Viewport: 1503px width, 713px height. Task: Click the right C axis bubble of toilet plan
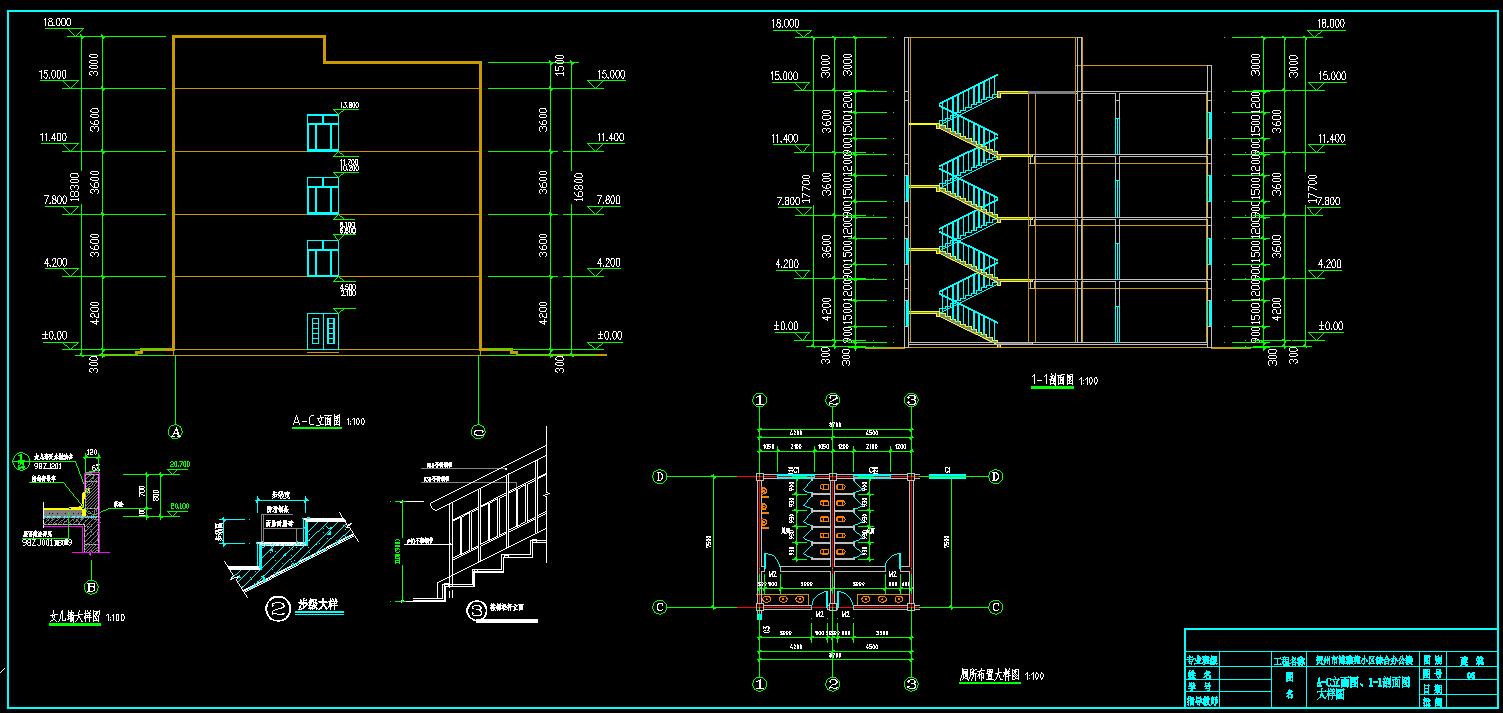tap(995, 607)
